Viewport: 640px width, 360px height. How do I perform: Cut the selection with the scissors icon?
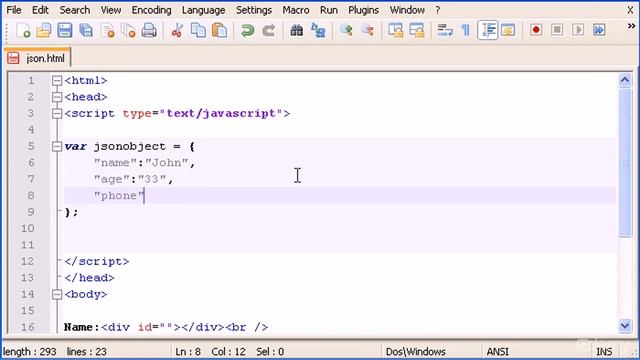[x=177, y=31]
